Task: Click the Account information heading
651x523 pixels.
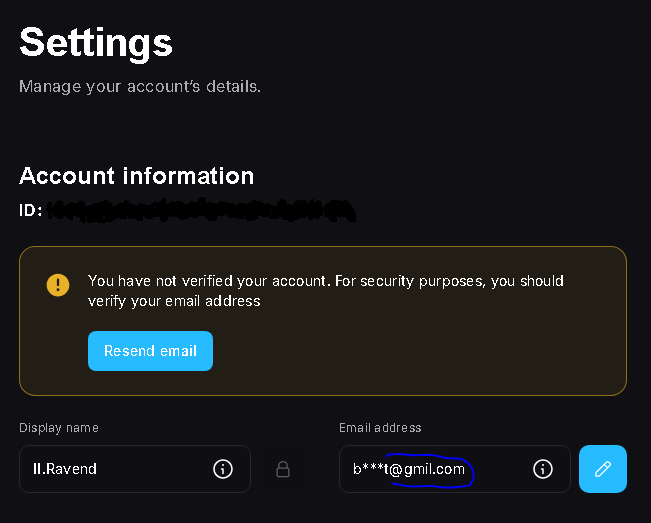Action: pyautogui.click(x=136, y=176)
